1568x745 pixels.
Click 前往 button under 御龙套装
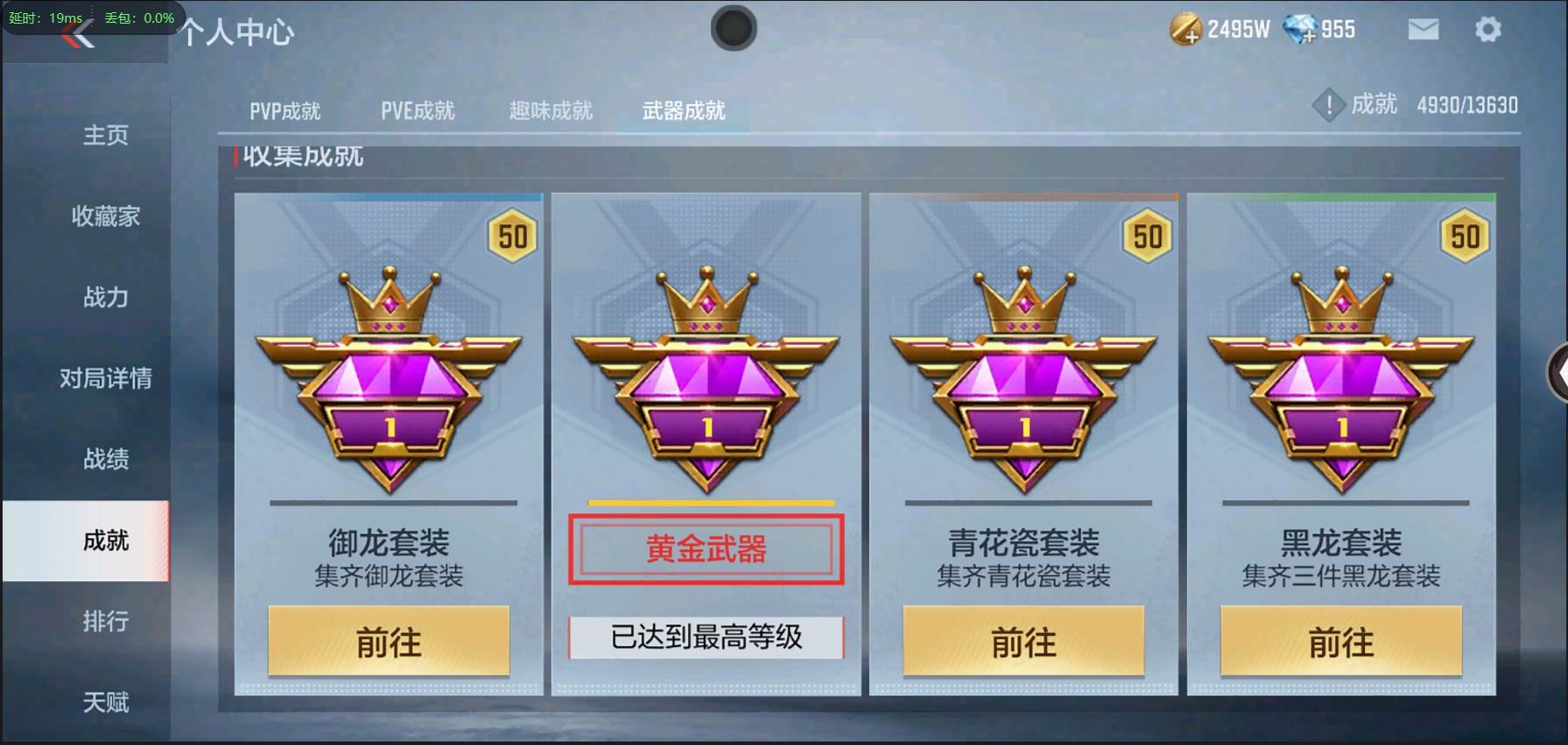pos(389,643)
